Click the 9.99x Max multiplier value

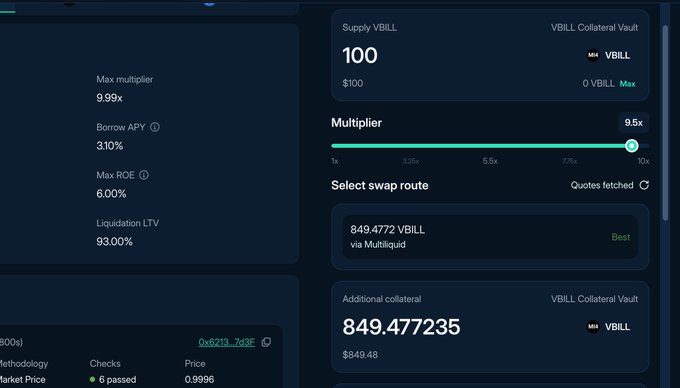click(109, 98)
